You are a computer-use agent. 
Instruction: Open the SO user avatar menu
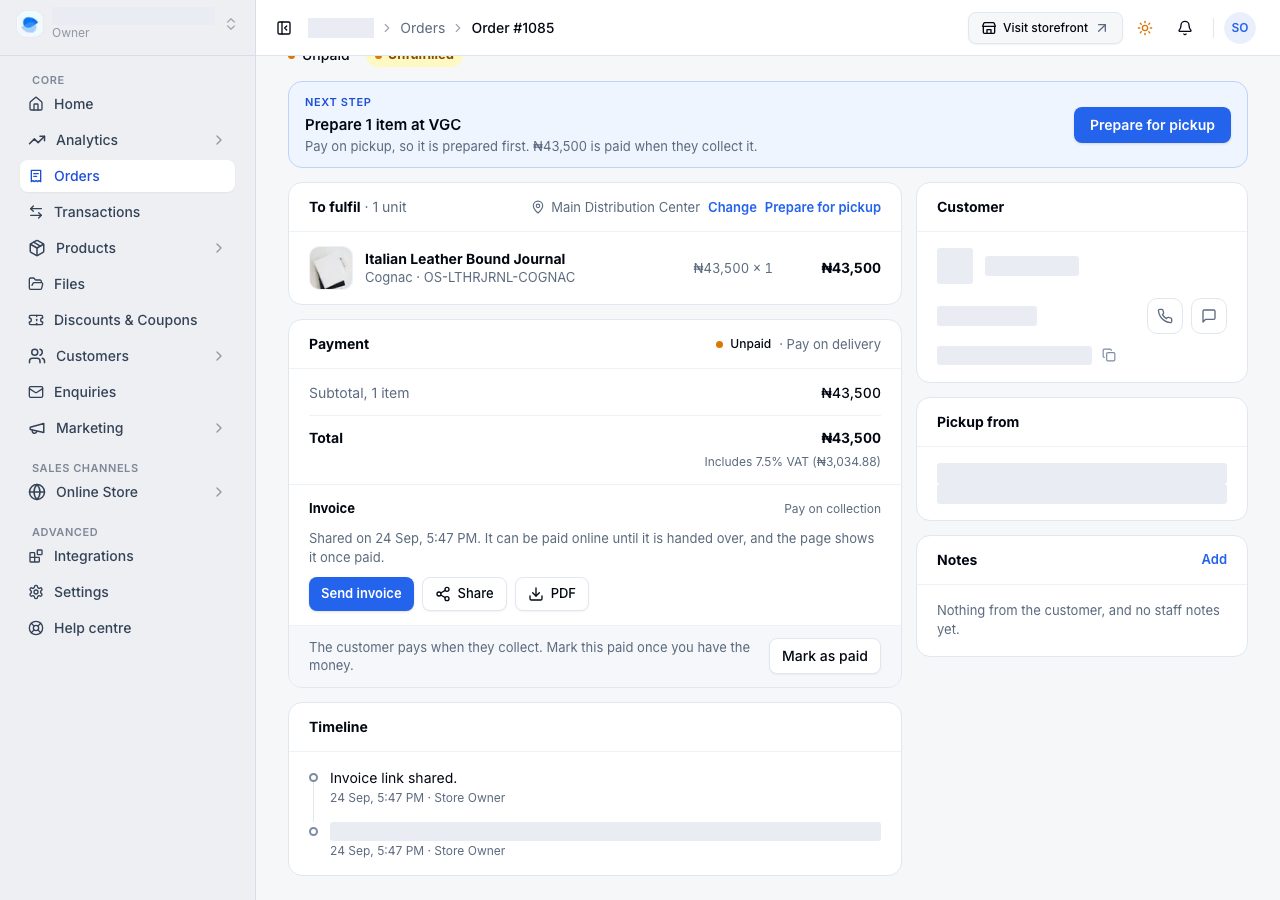click(1240, 28)
